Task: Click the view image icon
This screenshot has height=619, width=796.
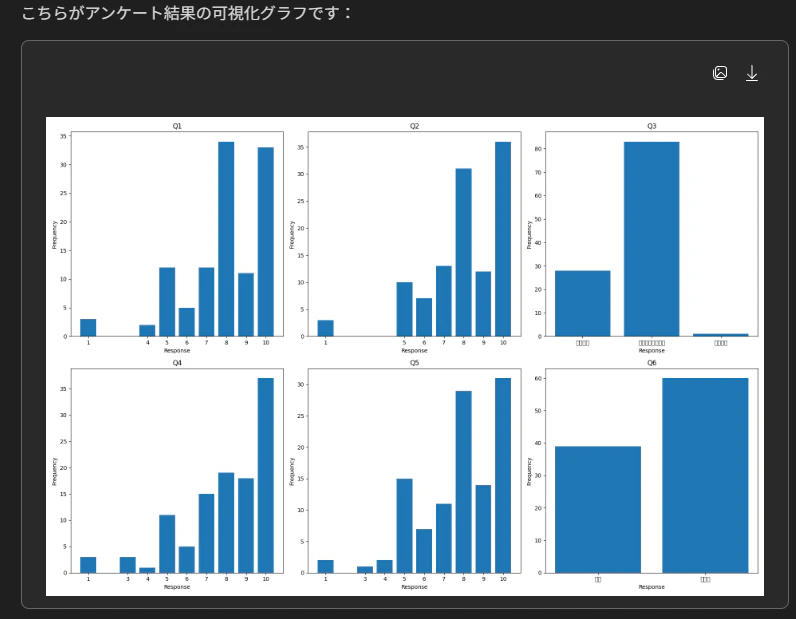Action: coord(720,73)
